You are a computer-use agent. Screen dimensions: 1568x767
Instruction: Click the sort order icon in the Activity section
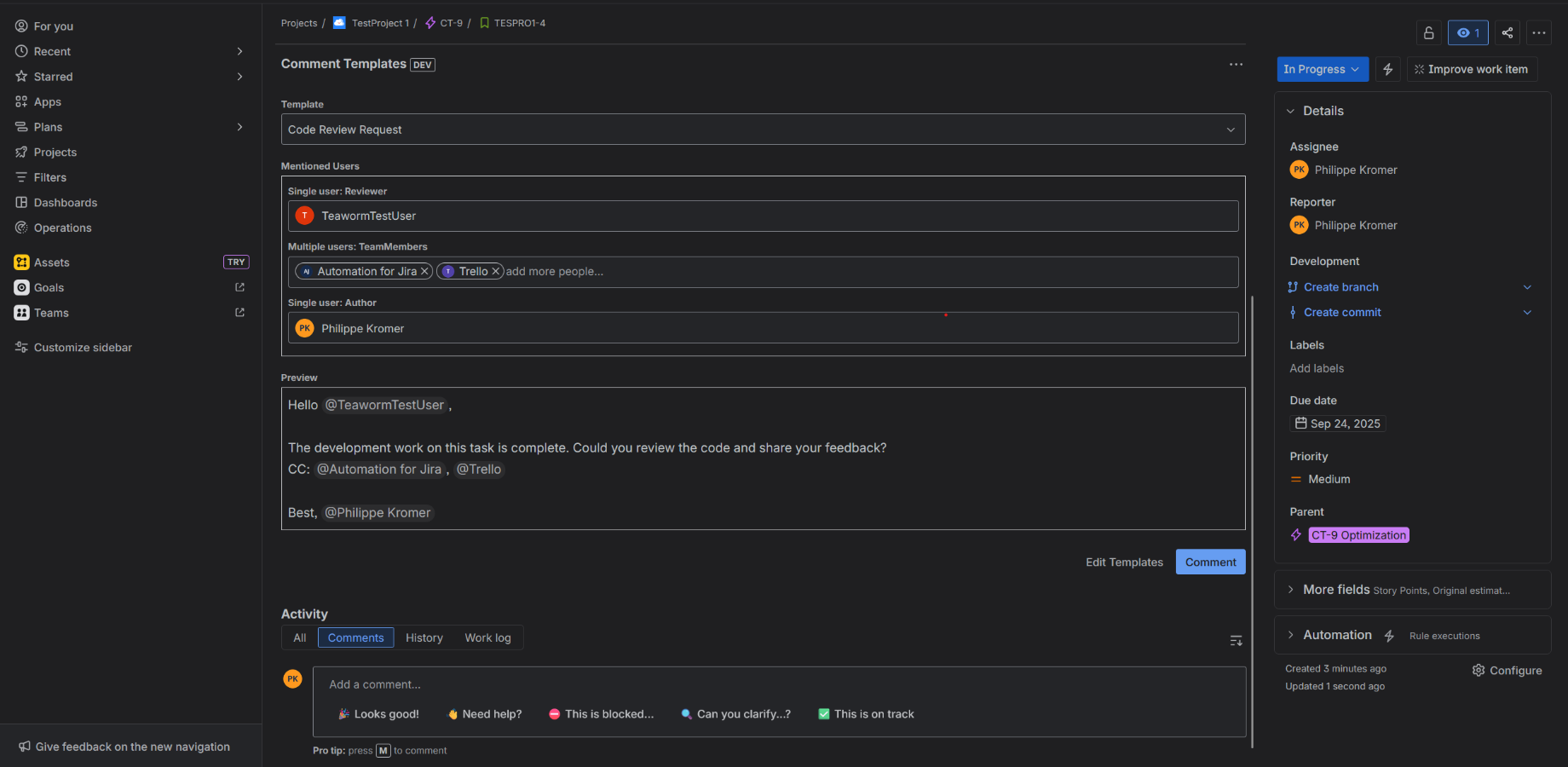click(x=1236, y=640)
